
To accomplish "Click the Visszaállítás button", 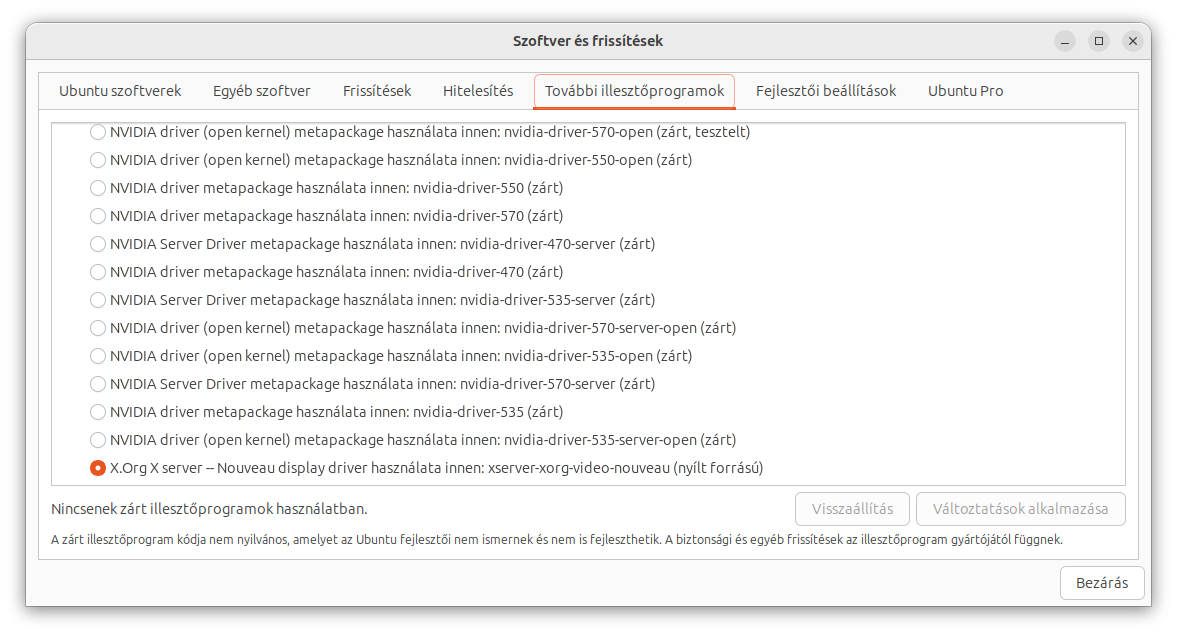I will point(852,509).
